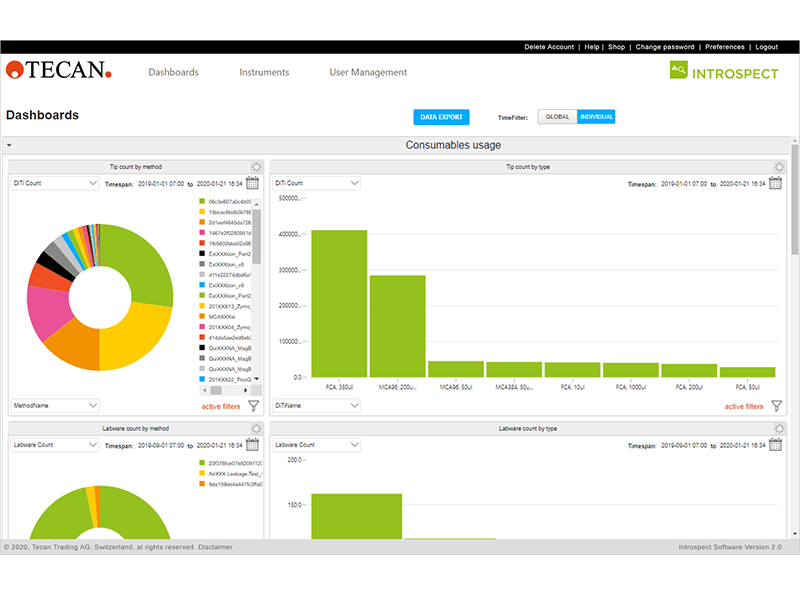Click the Introspect logo icon
The height and width of the screenshot is (595, 800).
tap(679, 70)
